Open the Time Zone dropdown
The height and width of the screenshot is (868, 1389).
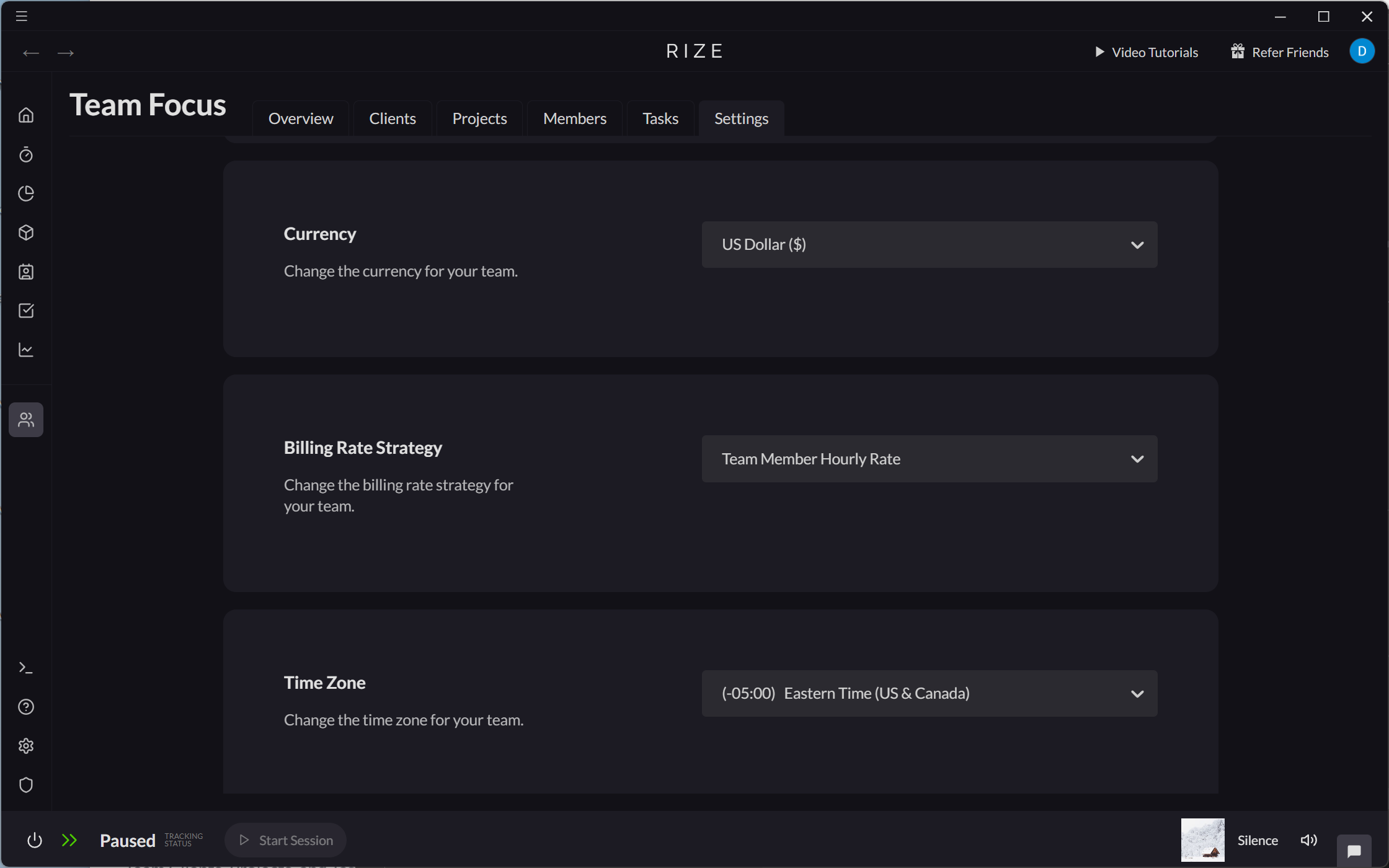pyautogui.click(x=930, y=693)
